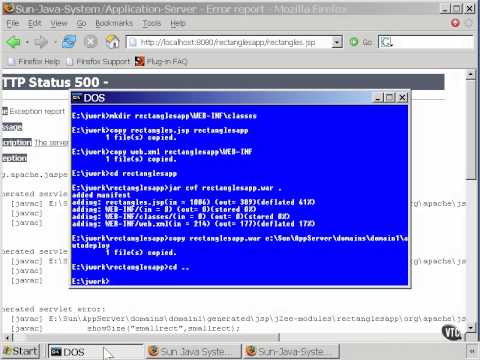Click the horizontal scrollbar left arrow
The height and width of the screenshot is (360, 480).
tap(7, 337)
